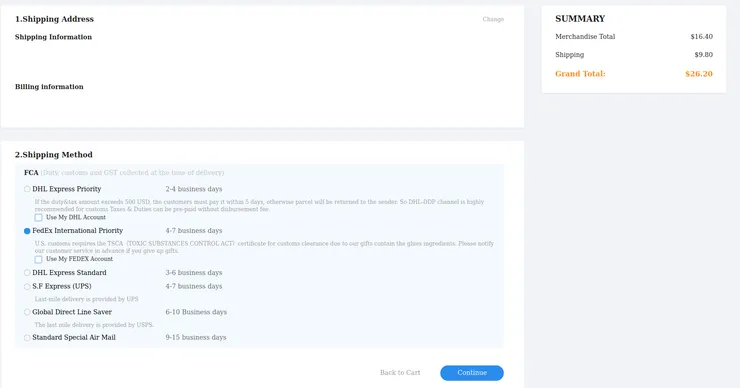Click the 6-10 Business days estimate

tap(196, 312)
